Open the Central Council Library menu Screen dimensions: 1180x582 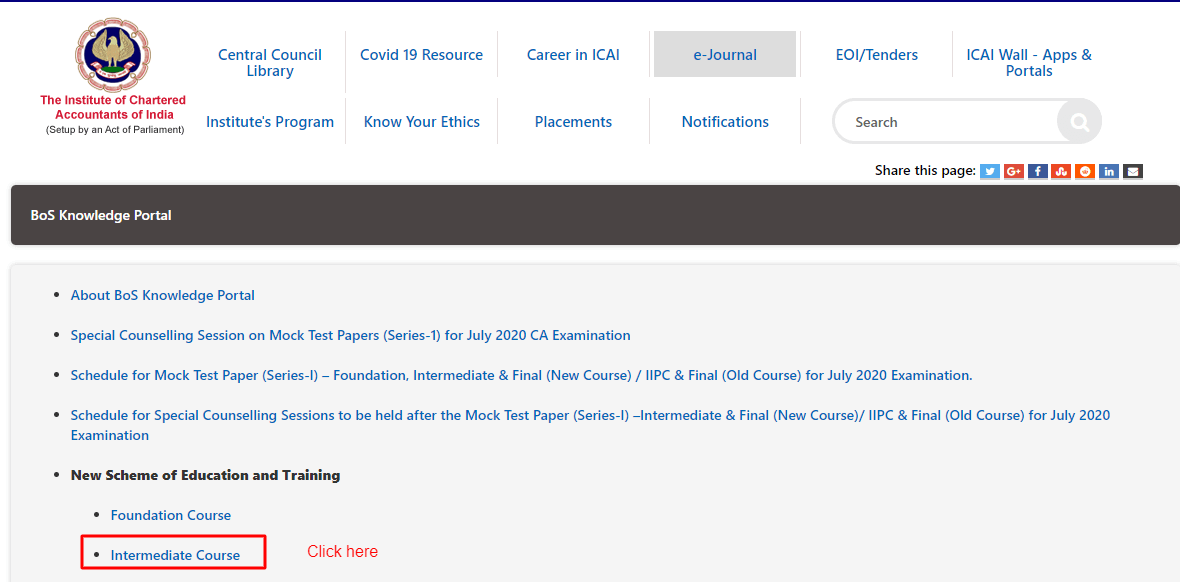[x=270, y=63]
